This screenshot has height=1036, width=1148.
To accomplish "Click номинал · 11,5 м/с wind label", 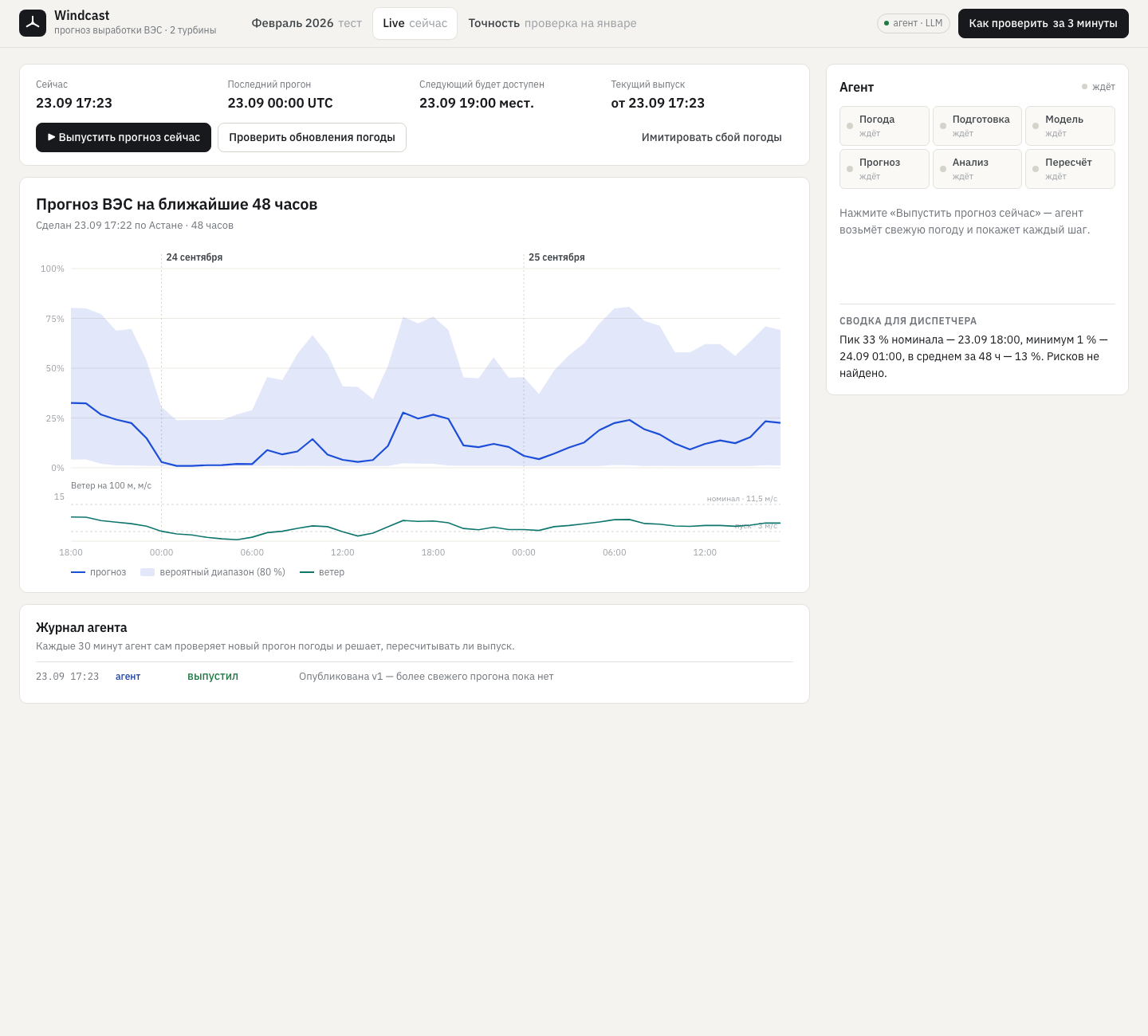I will click(741, 499).
